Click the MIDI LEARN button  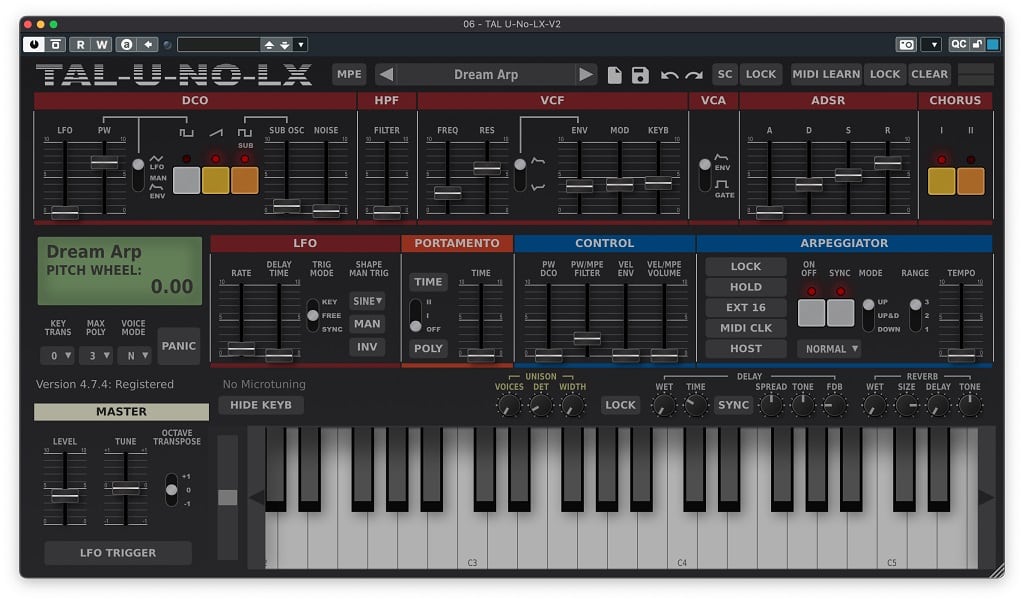coord(826,74)
